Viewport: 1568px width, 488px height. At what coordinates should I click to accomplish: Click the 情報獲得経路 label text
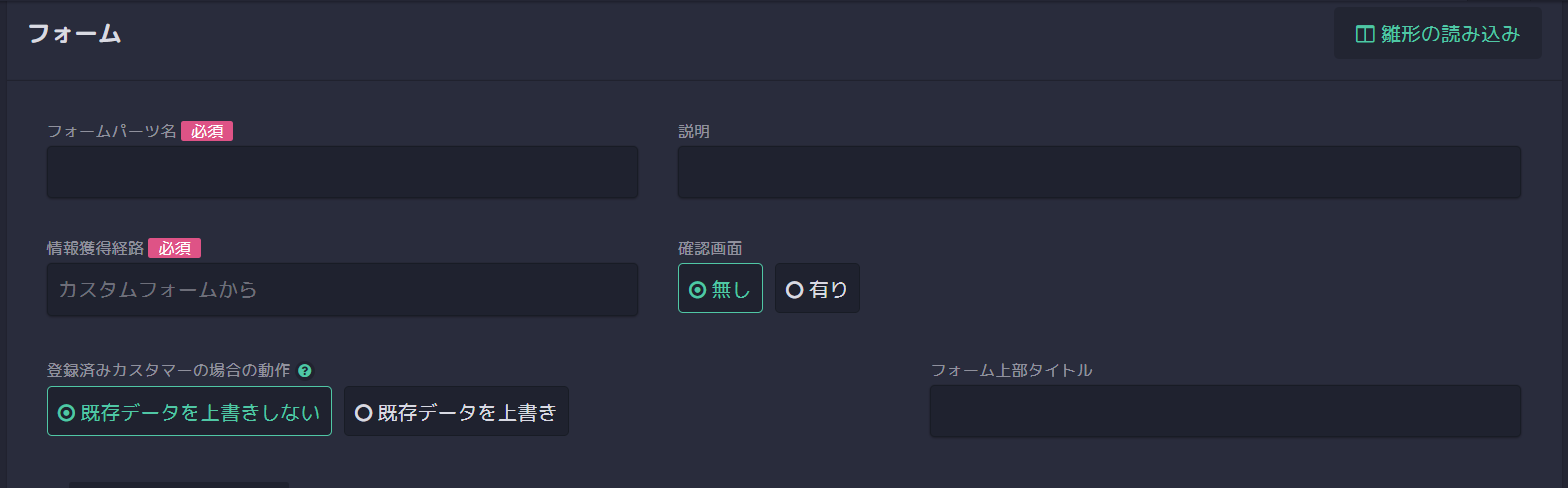point(95,248)
